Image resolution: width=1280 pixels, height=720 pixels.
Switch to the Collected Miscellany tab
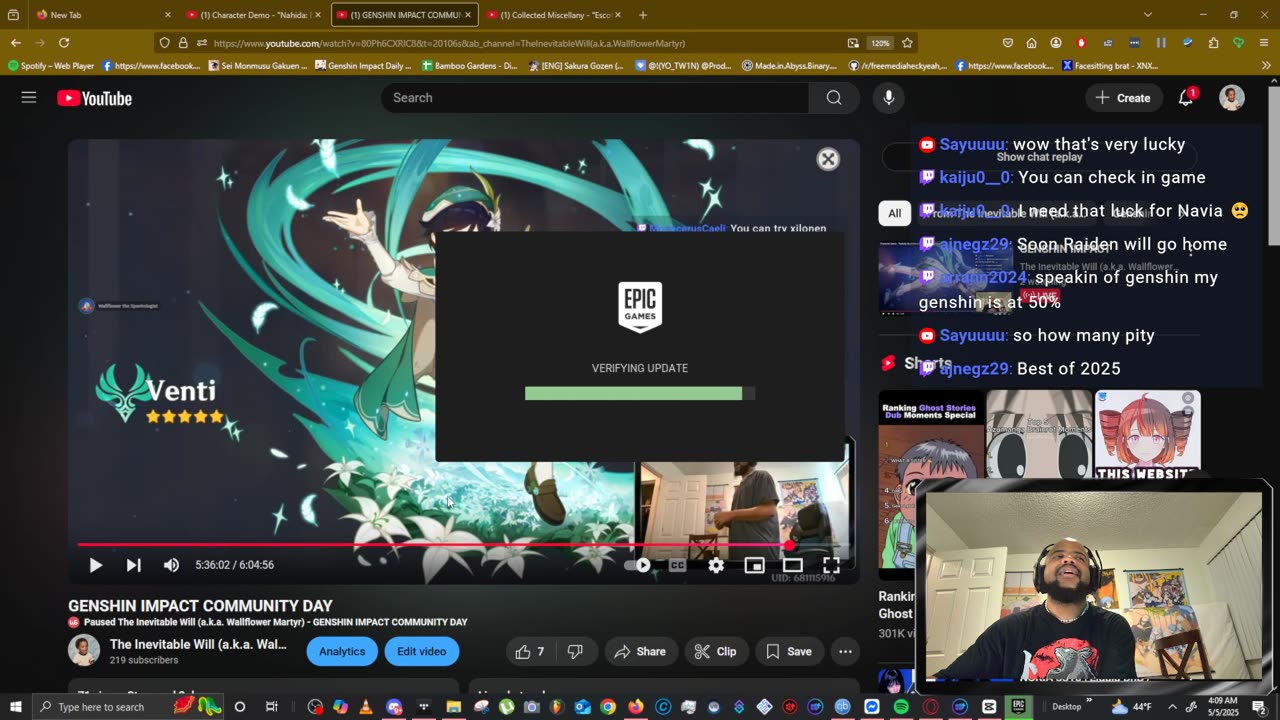coord(553,15)
